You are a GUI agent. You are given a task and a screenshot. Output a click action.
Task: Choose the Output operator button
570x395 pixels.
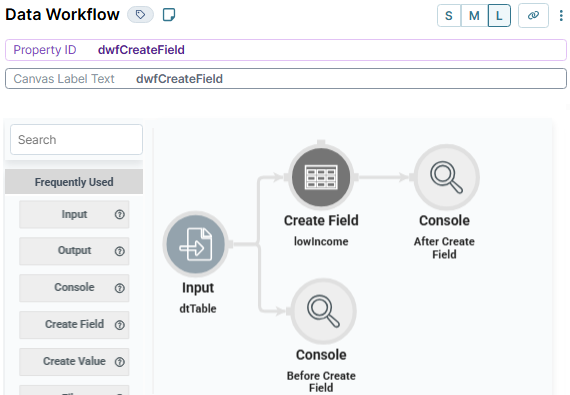74,251
